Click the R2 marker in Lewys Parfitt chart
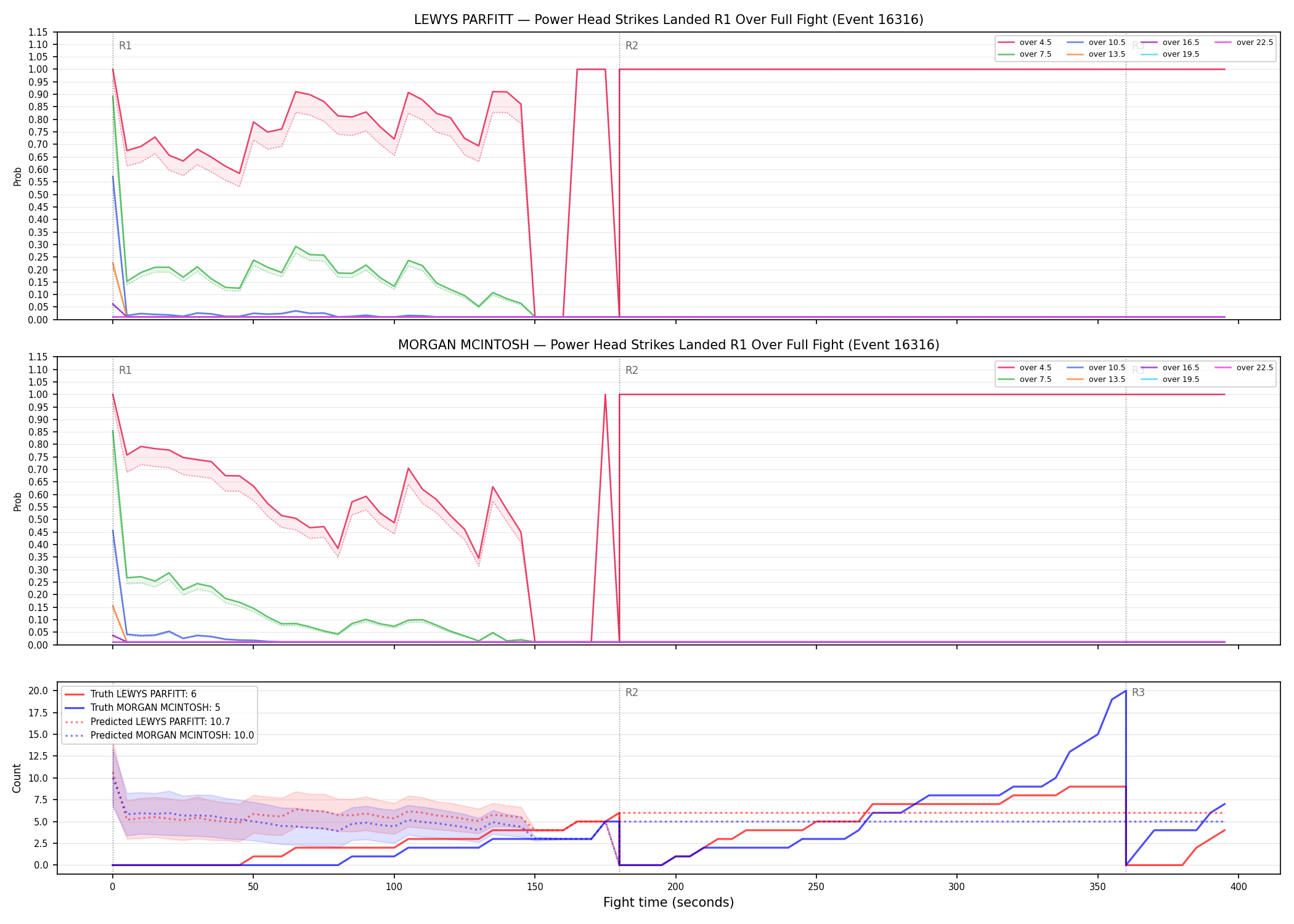Image resolution: width=1294 pixels, height=924 pixels. pyautogui.click(x=632, y=46)
